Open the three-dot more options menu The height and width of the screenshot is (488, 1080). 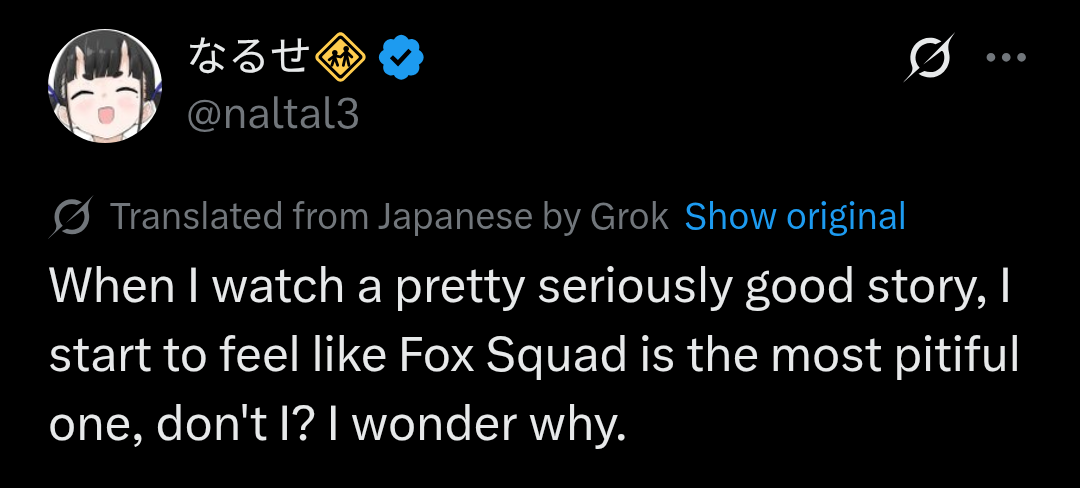tap(1006, 58)
